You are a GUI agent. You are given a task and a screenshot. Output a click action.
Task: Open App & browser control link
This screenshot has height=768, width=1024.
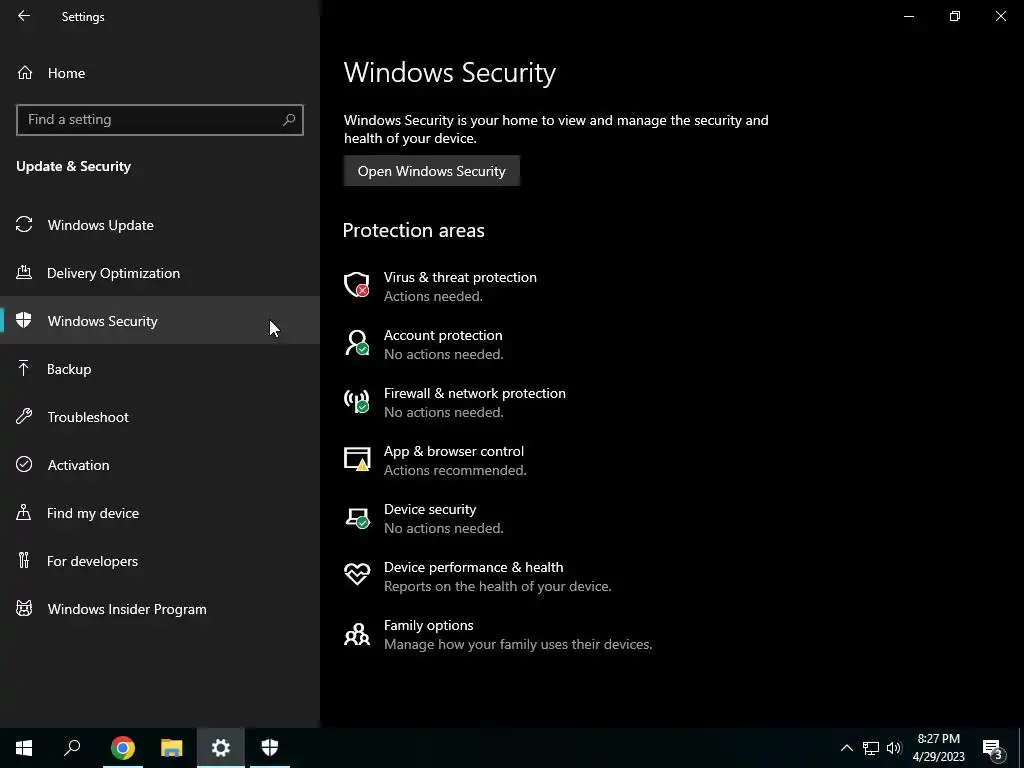(453, 451)
